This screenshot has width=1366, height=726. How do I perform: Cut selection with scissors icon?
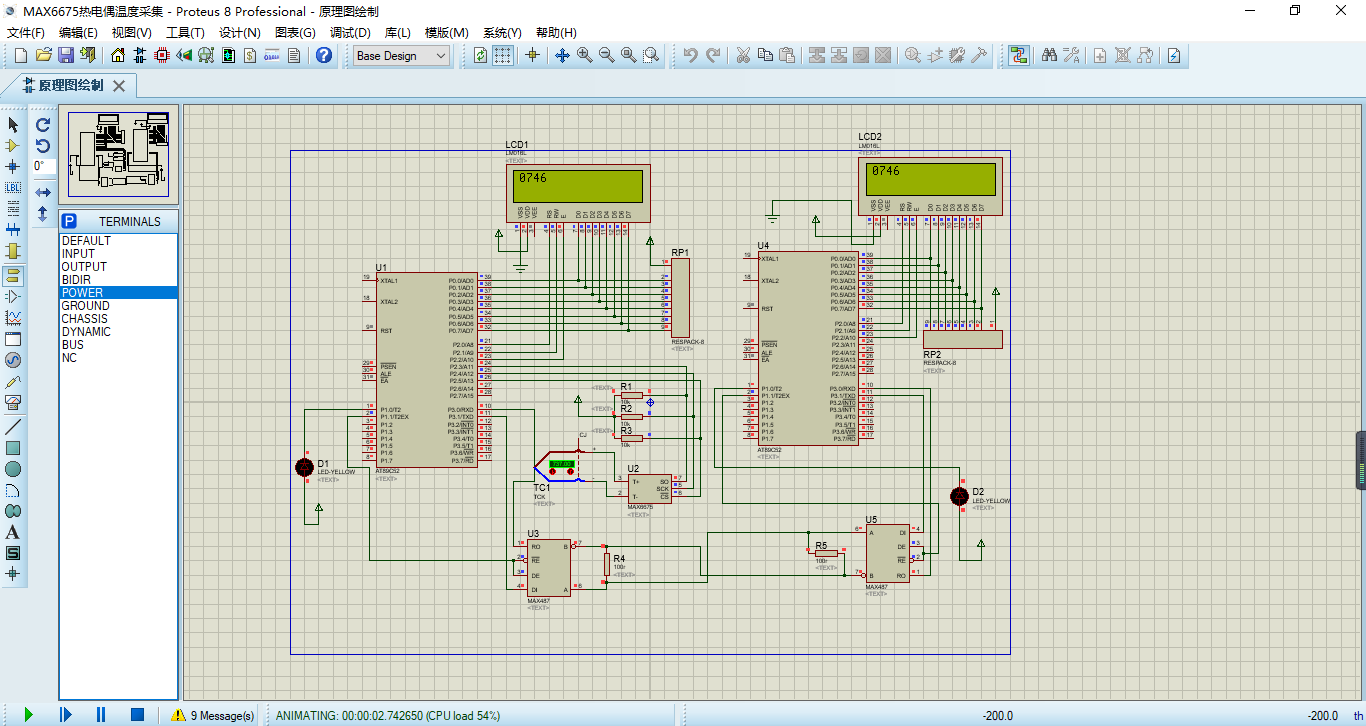click(x=743, y=55)
